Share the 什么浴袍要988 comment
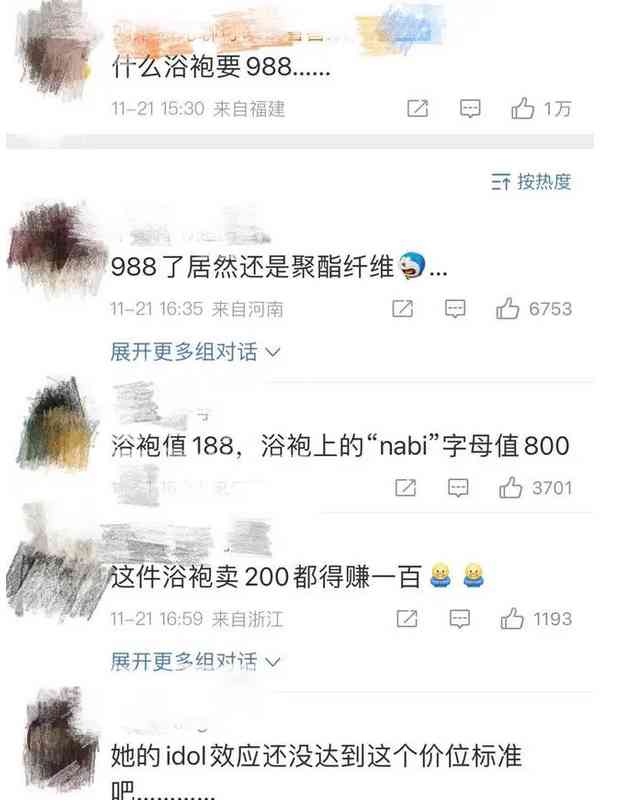This screenshot has width=632, height=800. [x=418, y=109]
